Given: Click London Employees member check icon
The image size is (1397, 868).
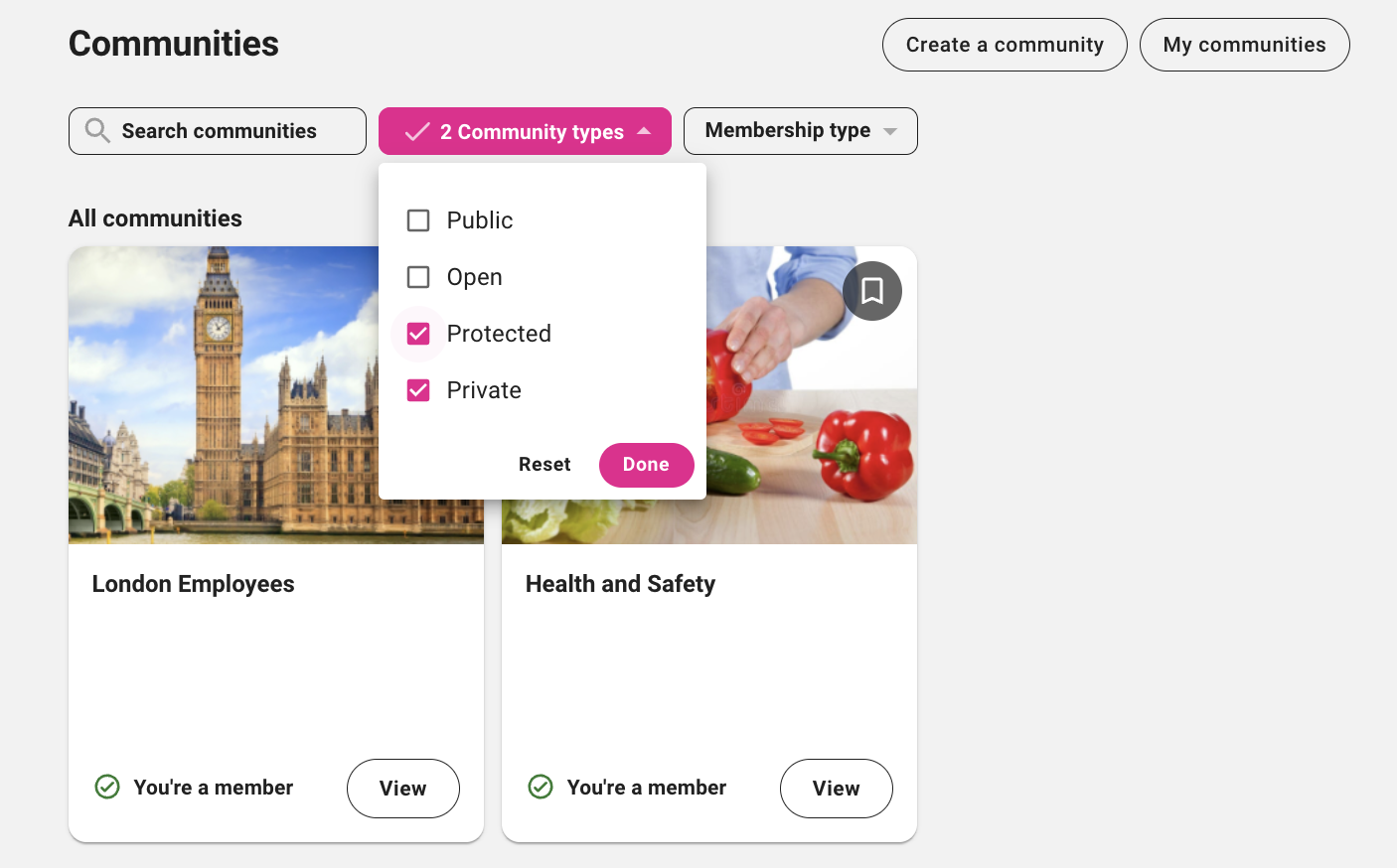Looking at the screenshot, I should (107, 788).
